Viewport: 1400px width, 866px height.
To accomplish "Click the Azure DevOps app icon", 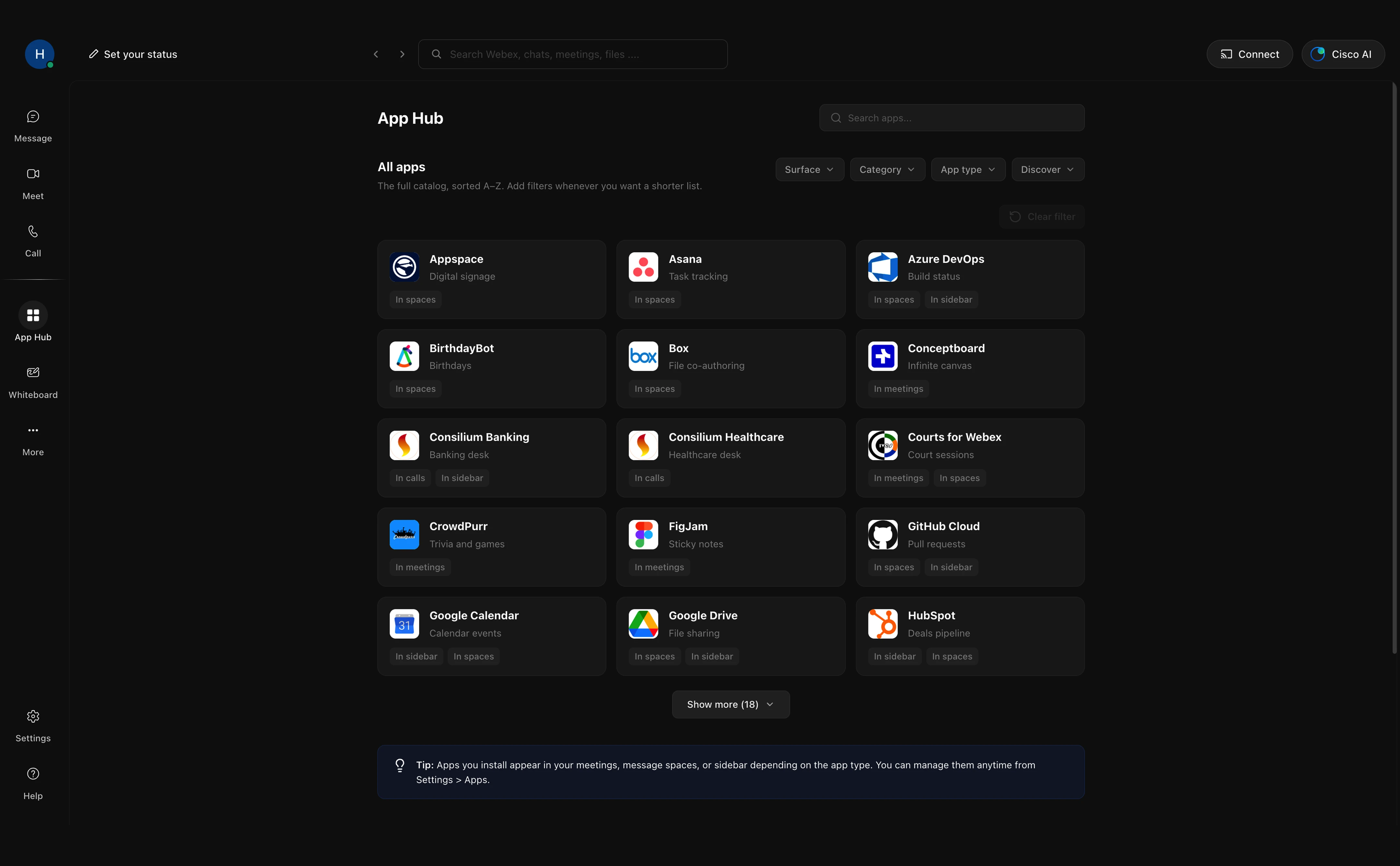I will (883, 267).
